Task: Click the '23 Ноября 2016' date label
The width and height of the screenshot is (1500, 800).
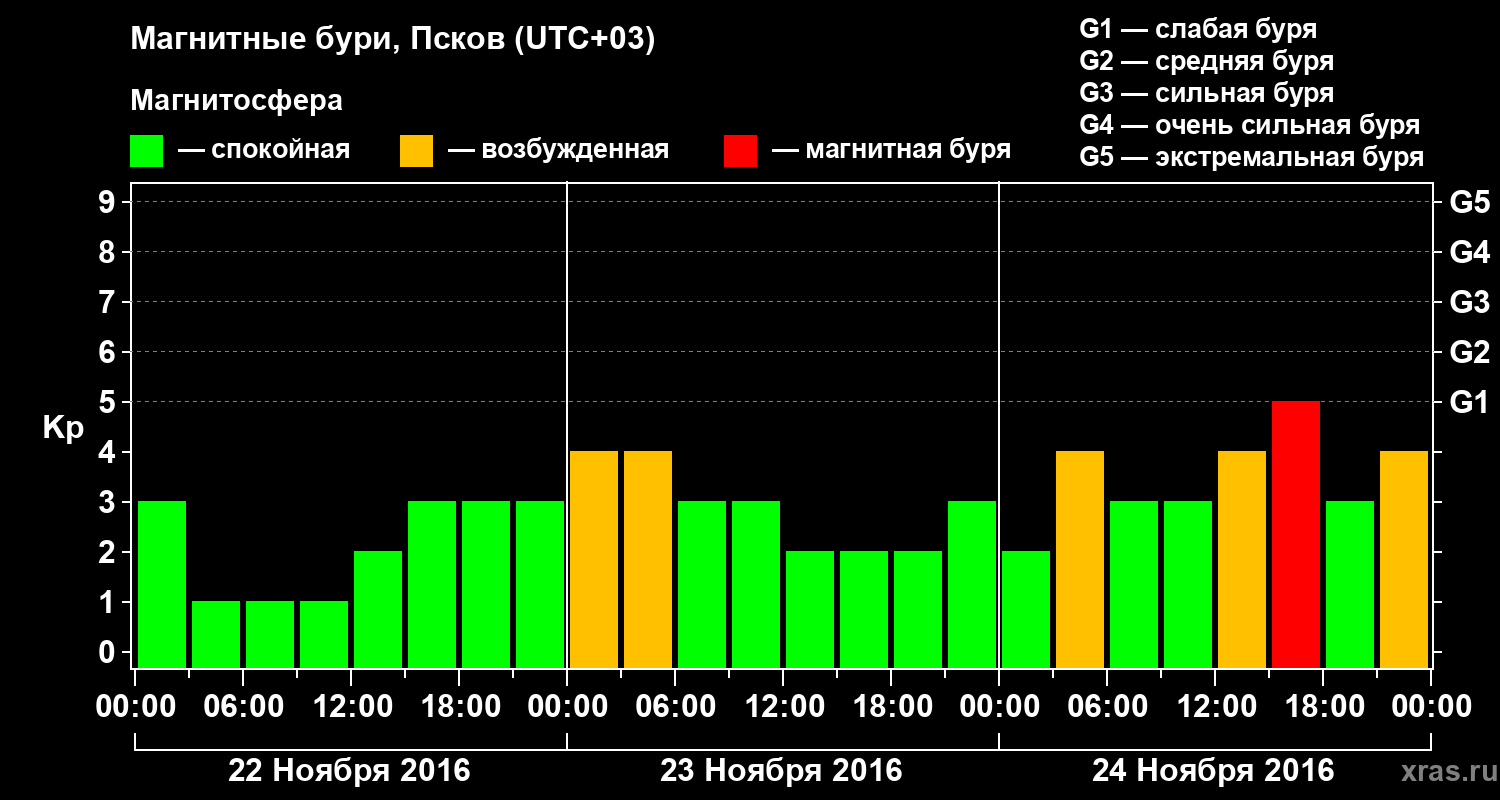Action: (x=781, y=771)
